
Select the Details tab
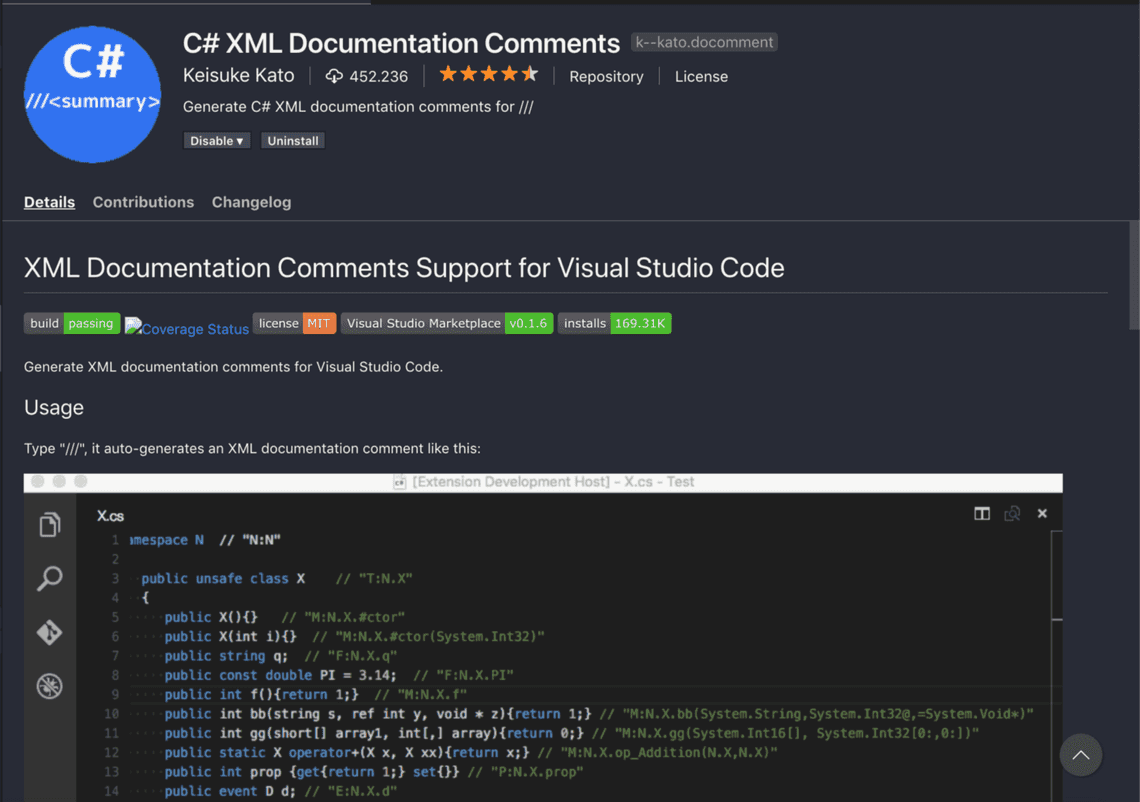point(49,202)
